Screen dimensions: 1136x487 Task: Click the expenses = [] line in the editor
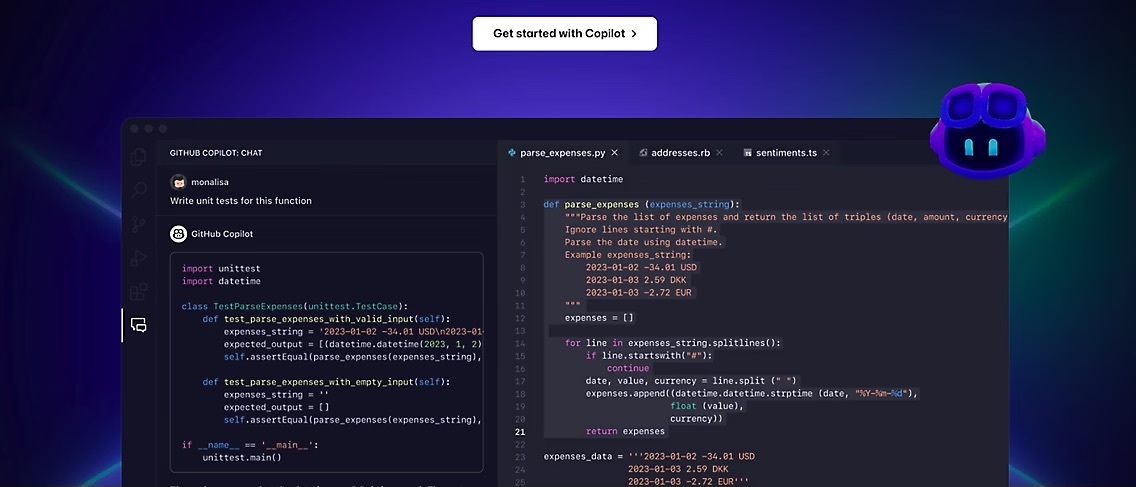pos(599,318)
